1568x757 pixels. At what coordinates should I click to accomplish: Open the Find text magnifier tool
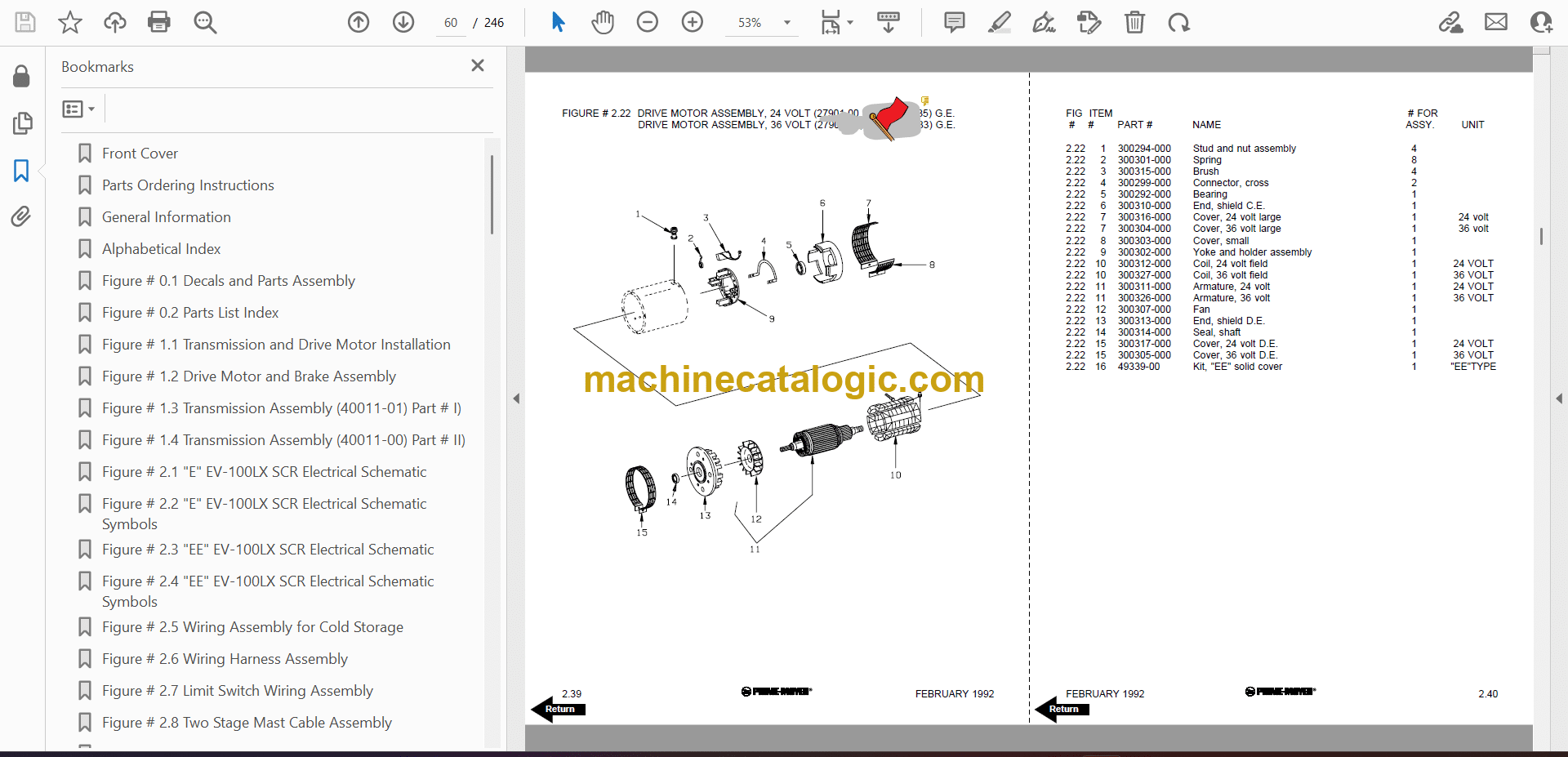[x=205, y=22]
